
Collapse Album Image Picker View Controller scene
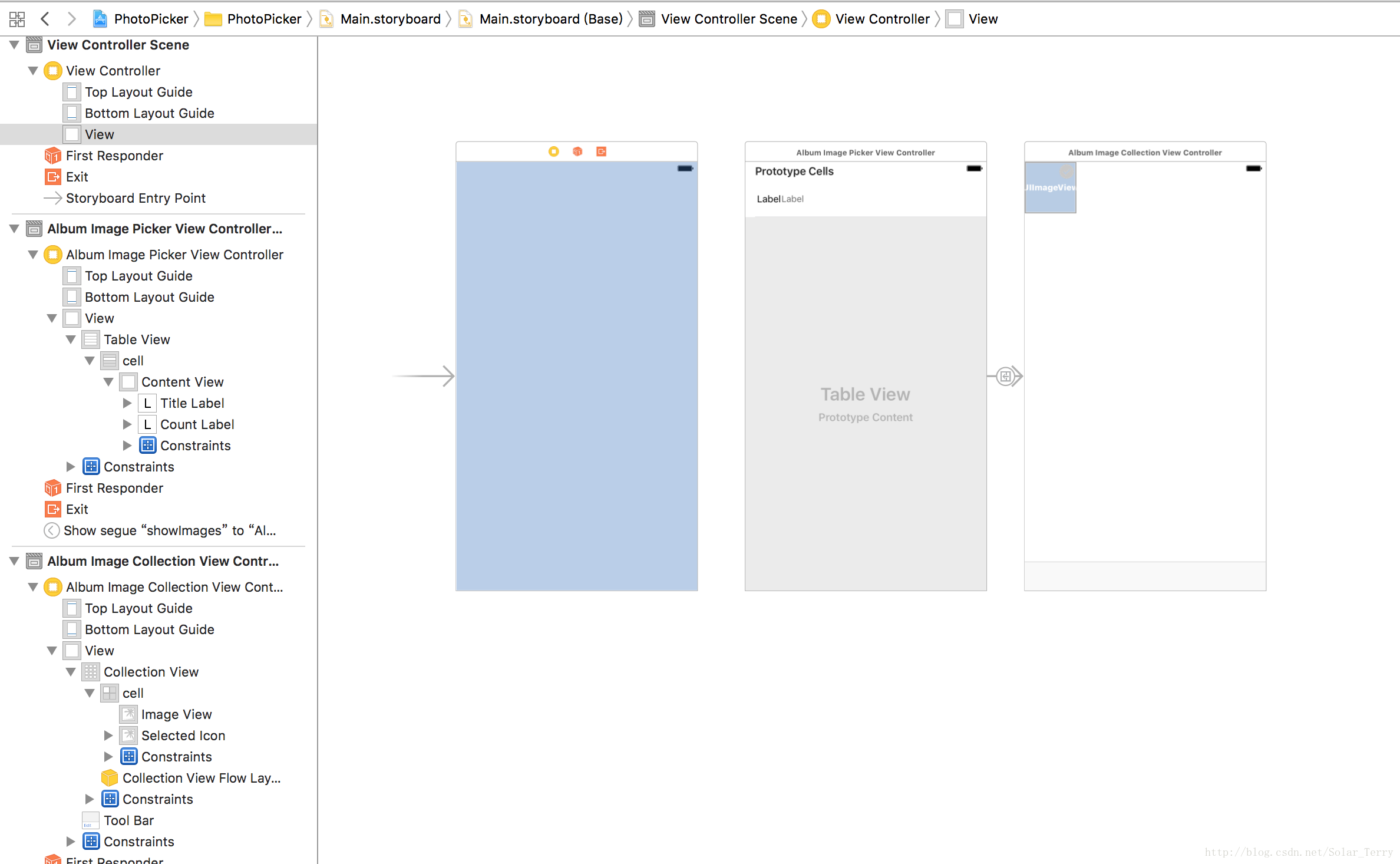[x=15, y=229]
